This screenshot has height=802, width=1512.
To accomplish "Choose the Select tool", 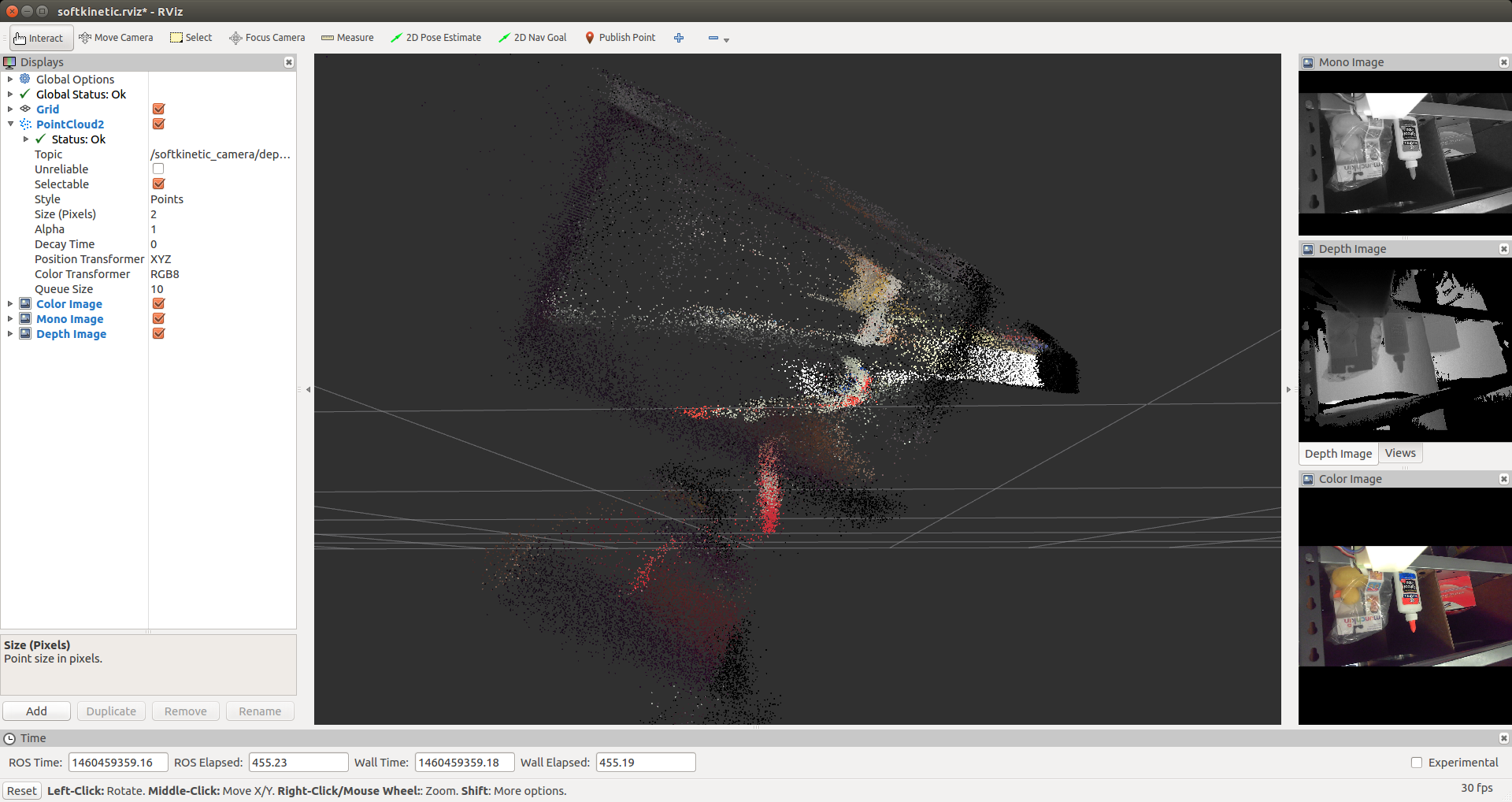I will pyautogui.click(x=191, y=38).
